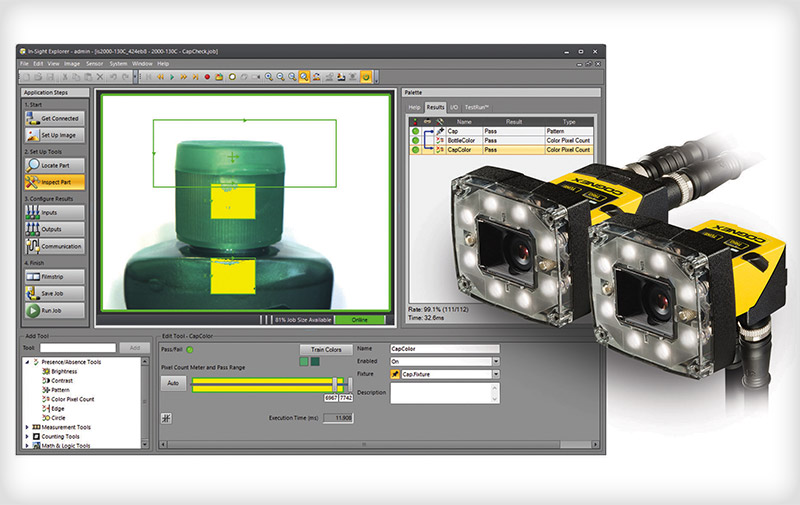Click the dark green trained color swatch
The image size is (800, 505).
click(315, 362)
